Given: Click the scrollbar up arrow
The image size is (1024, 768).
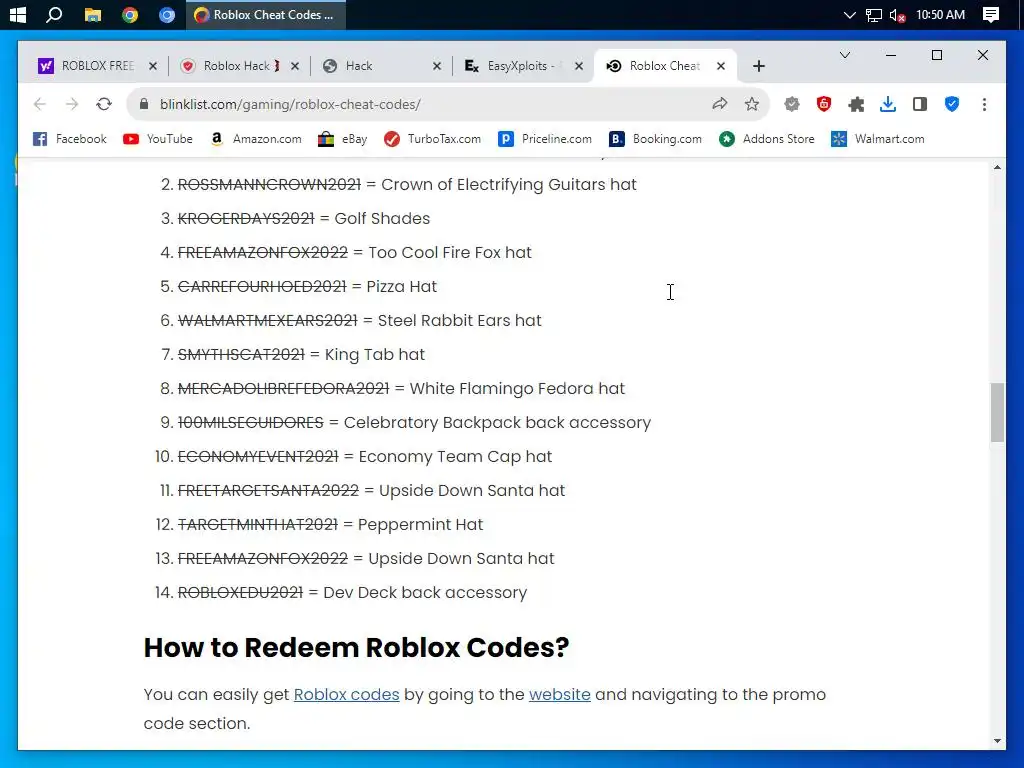Looking at the screenshot, I should point(997,168).
